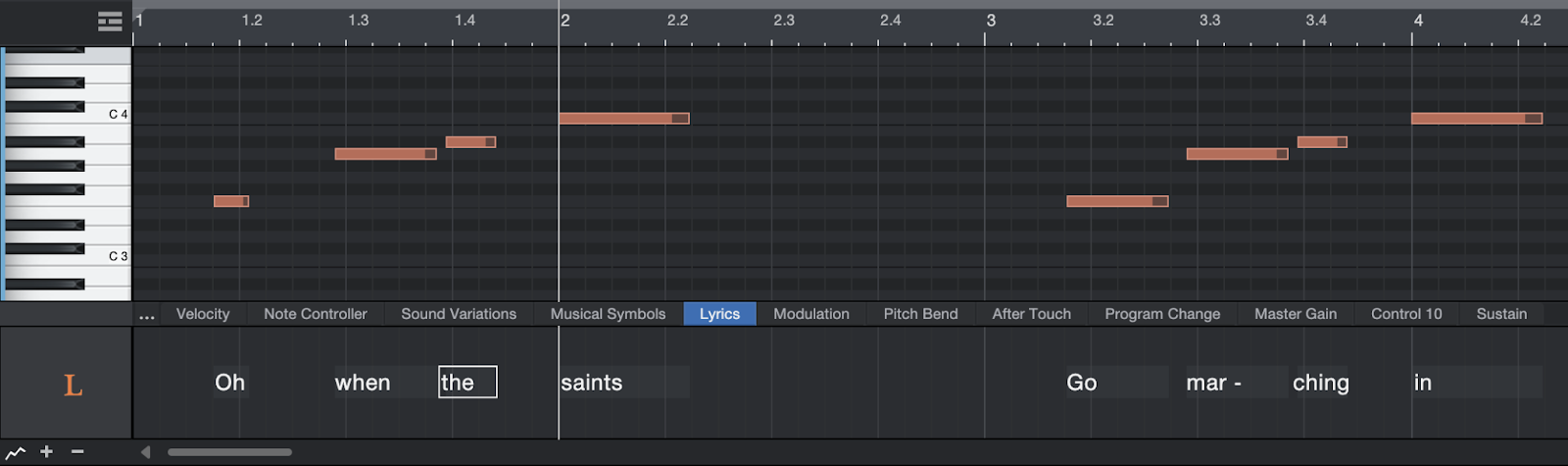The image size is (1568, 466).
Task: Click the lyric input field 'the'
Action: click(x=467, y=383)
